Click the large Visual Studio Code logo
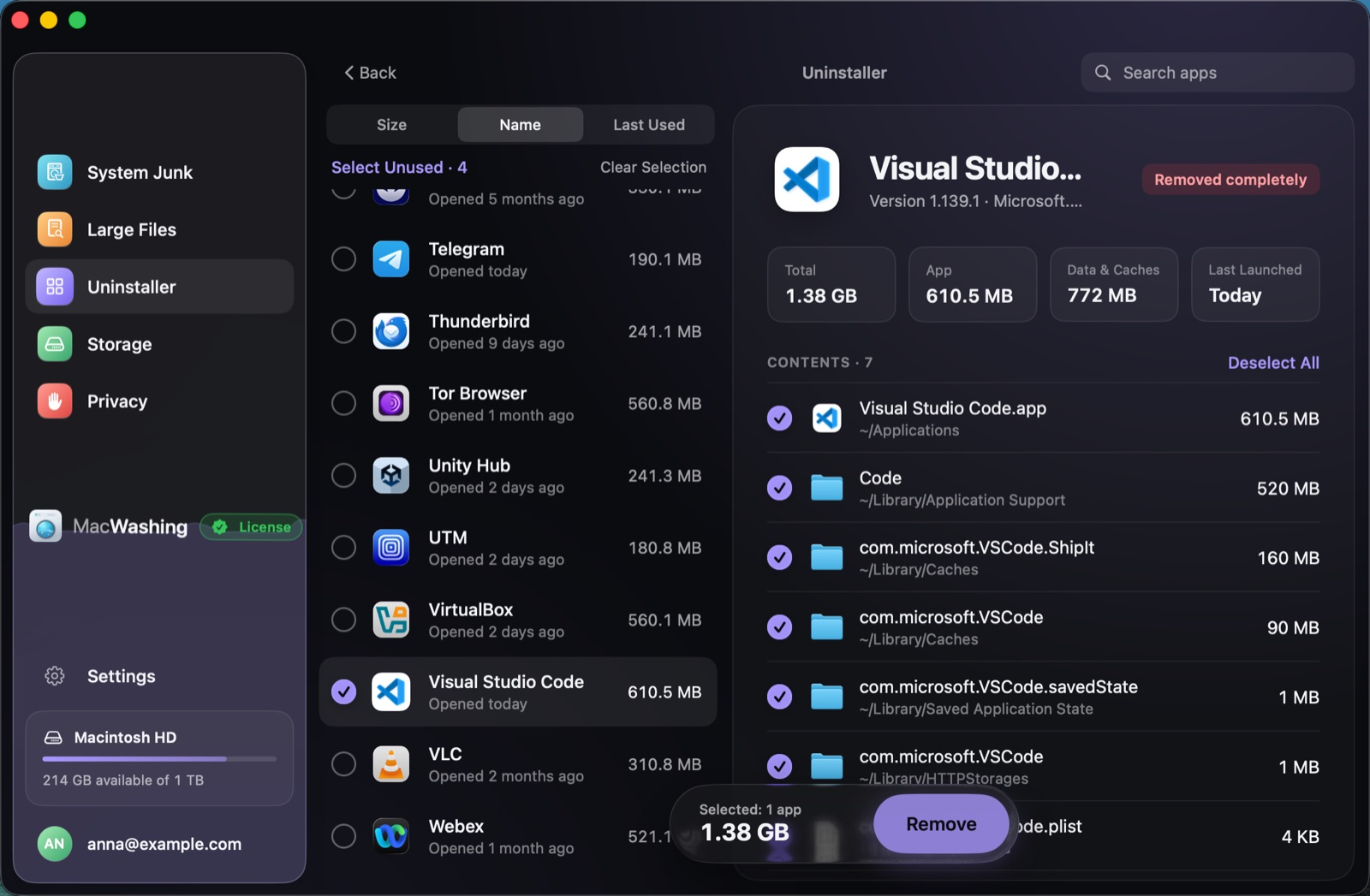 (807, 180)
